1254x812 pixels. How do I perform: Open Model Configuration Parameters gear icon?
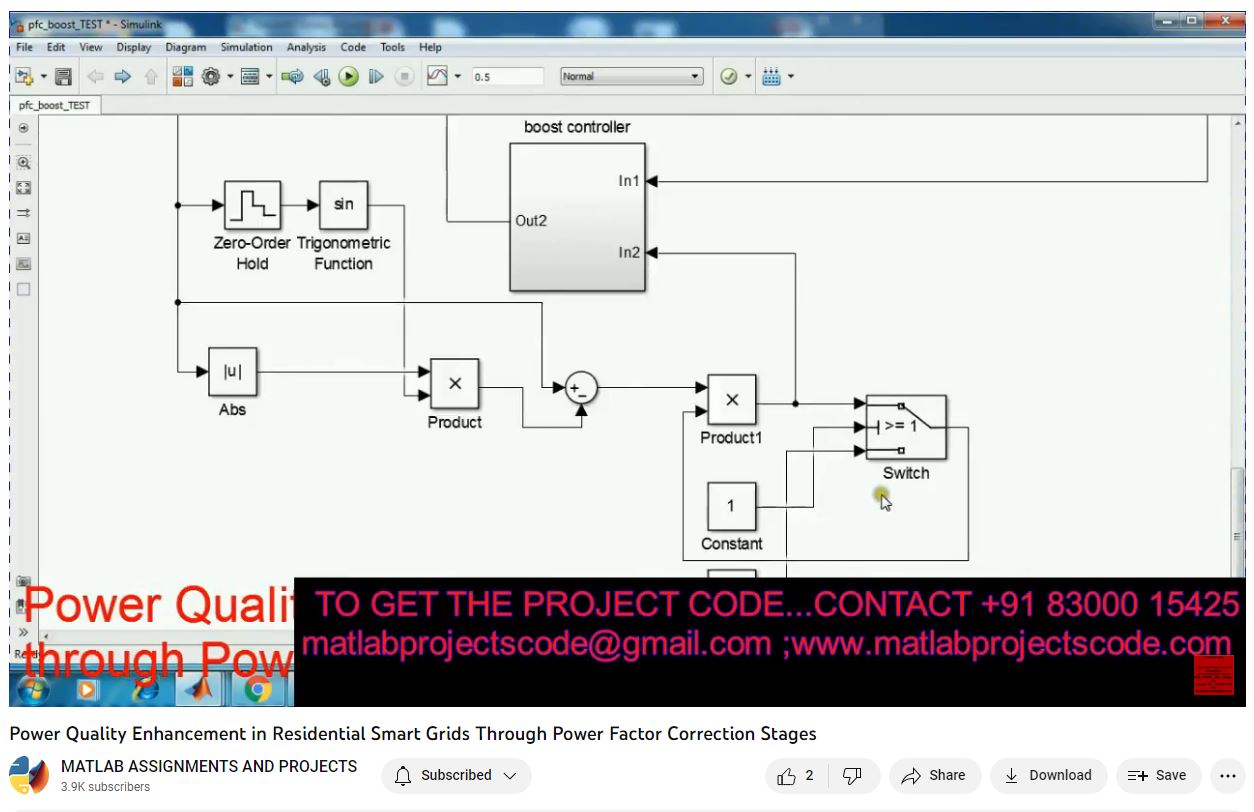click(210, 77)
